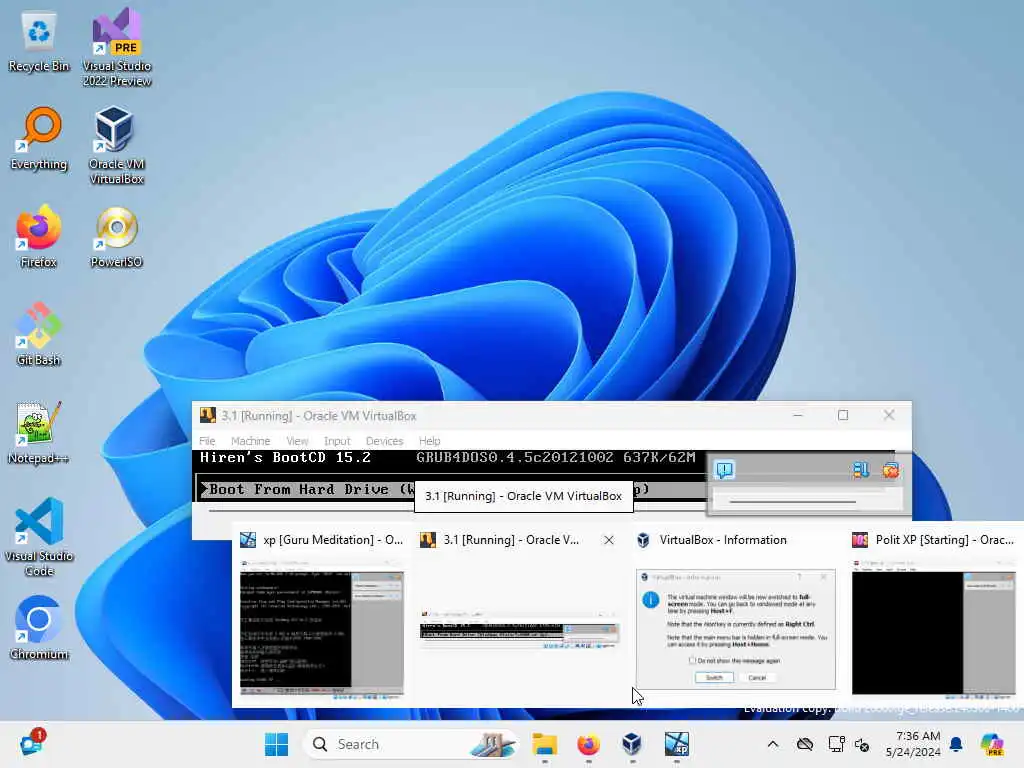The image size is (1024, 768).
Task: Click the sort-order icon in VM notification panel
Action: coord(861,470)
